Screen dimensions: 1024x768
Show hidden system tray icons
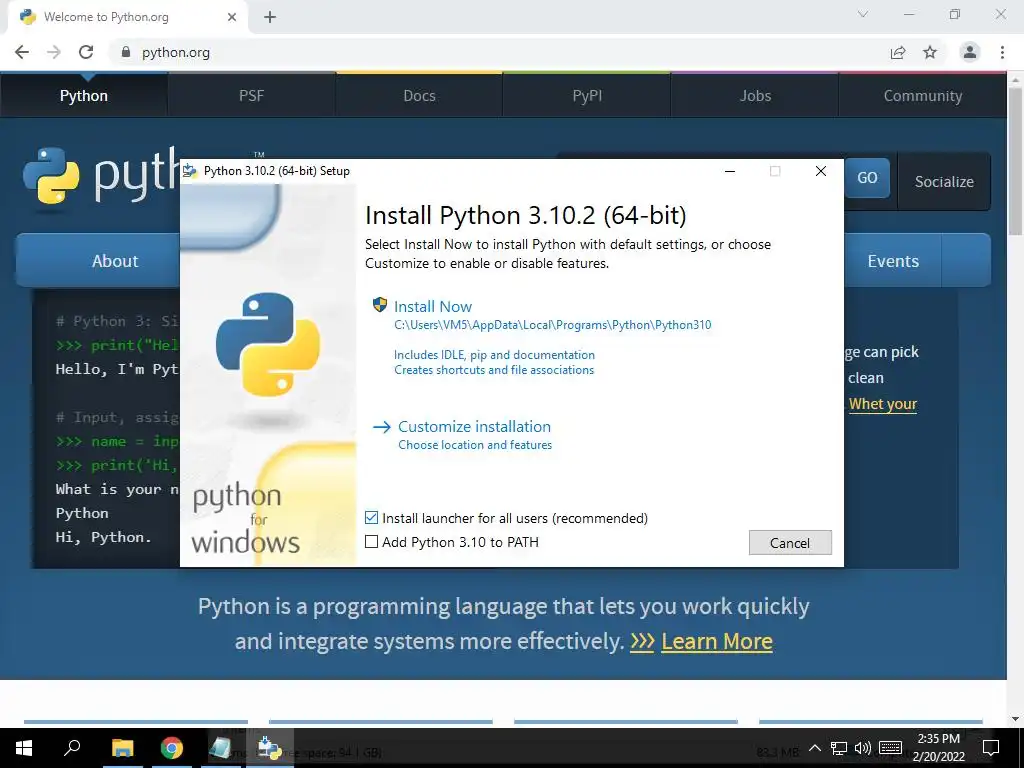point(815,748)
